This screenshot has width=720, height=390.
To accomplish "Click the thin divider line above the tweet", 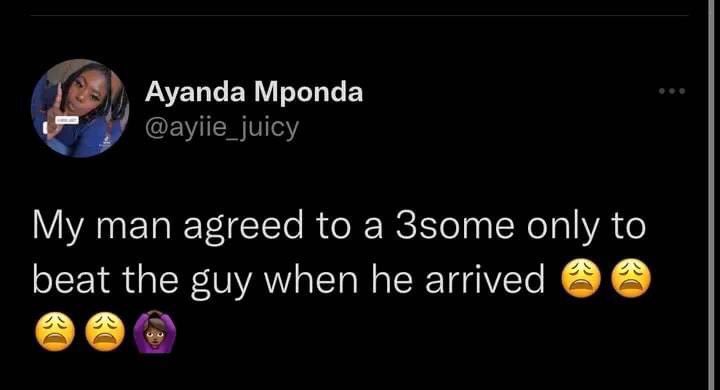I will [x=360, y=16].
